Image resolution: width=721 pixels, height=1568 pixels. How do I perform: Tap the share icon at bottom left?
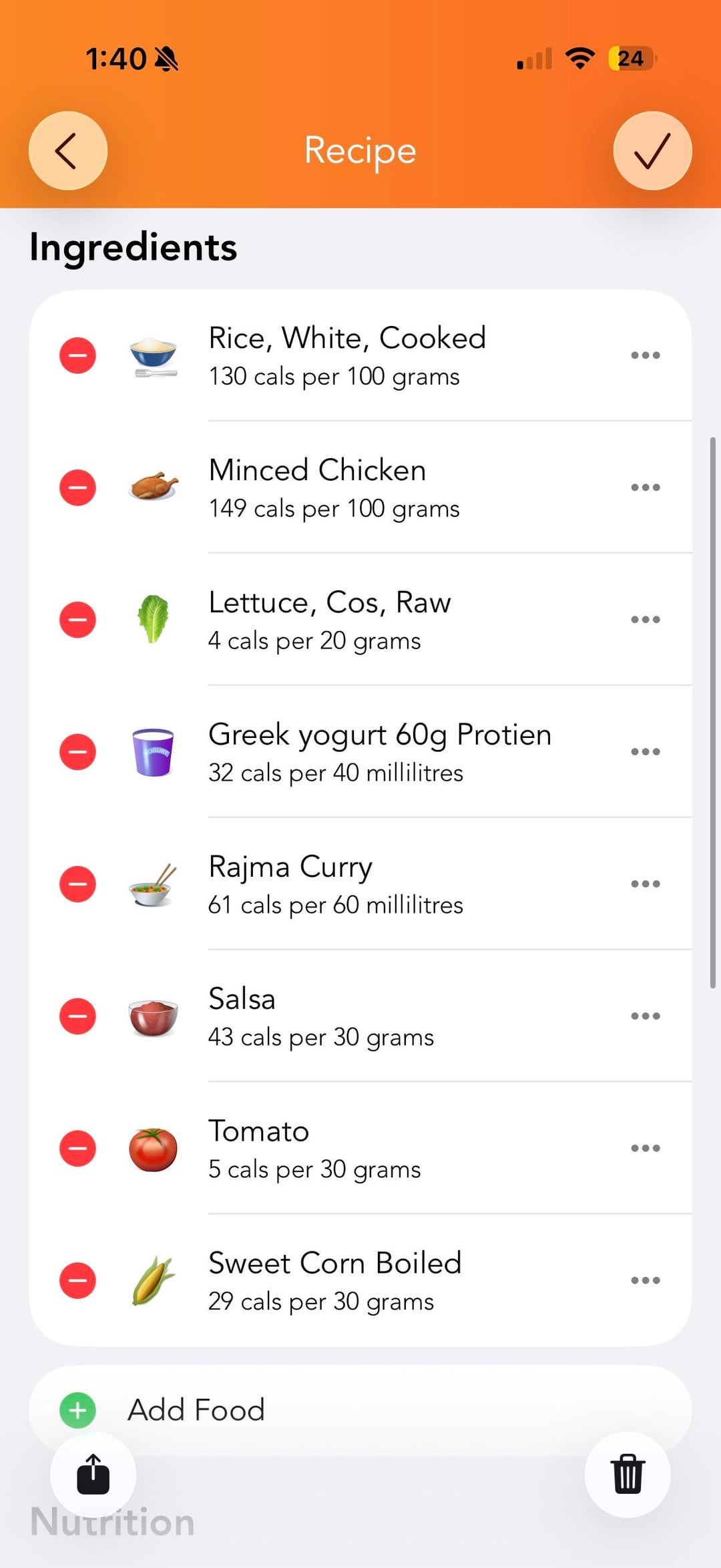pos(93,1474)
